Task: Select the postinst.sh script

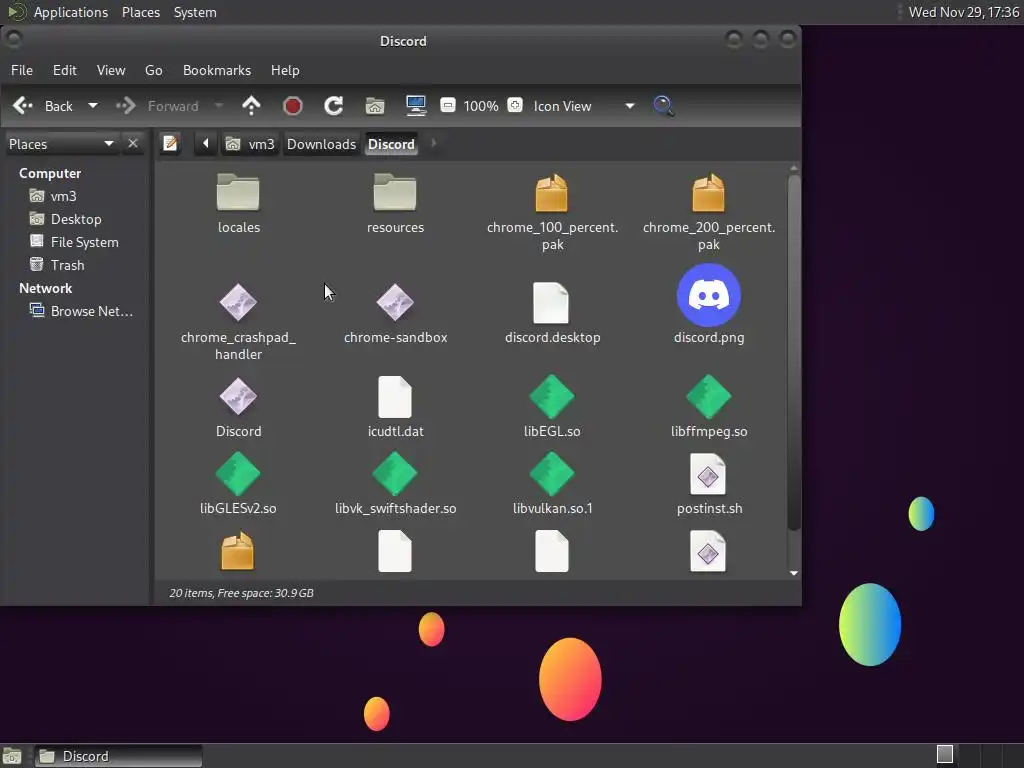Action: coord(709,484)
